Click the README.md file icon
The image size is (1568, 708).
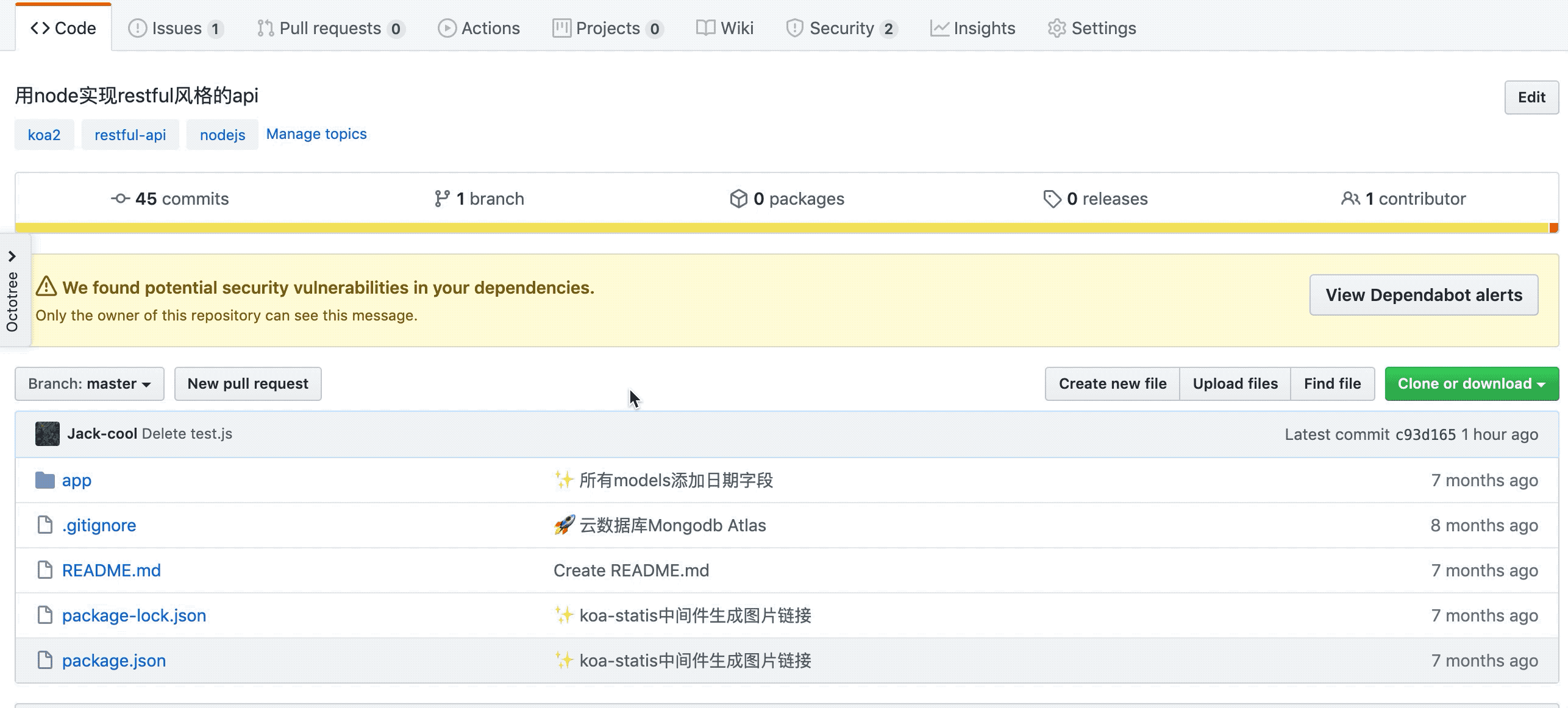click(x=45, y=570)
